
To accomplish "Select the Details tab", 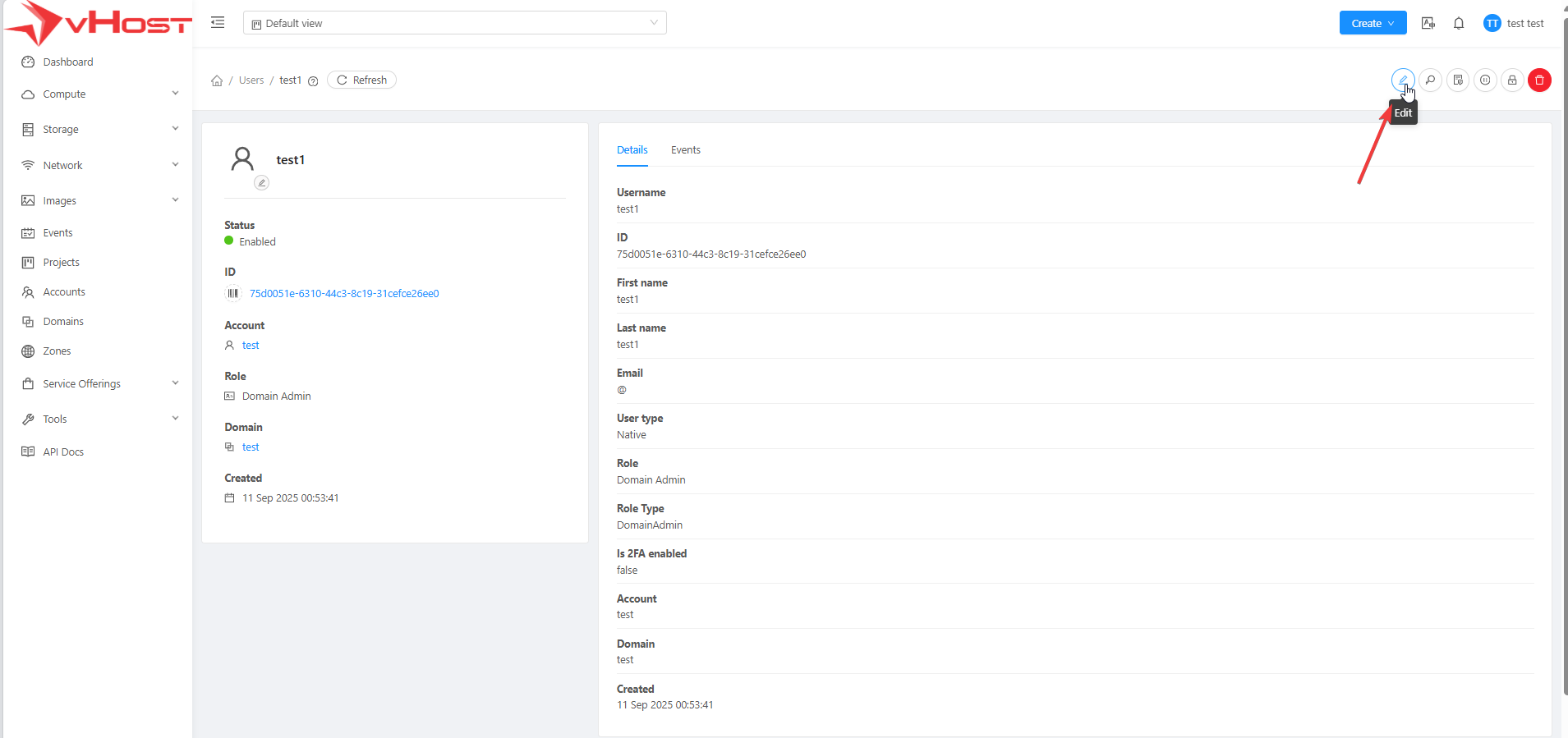I will pos(632,150).
